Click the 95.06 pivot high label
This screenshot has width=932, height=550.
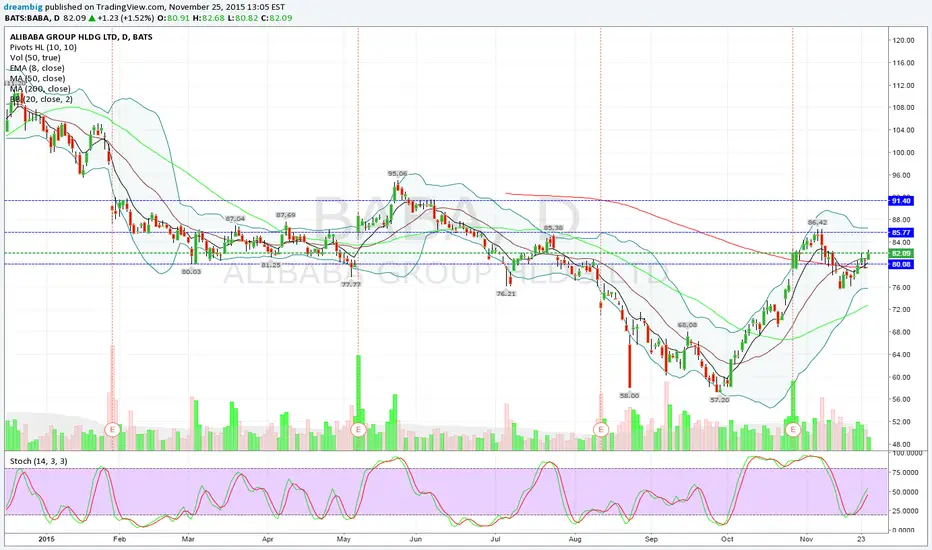pos(398,174)
